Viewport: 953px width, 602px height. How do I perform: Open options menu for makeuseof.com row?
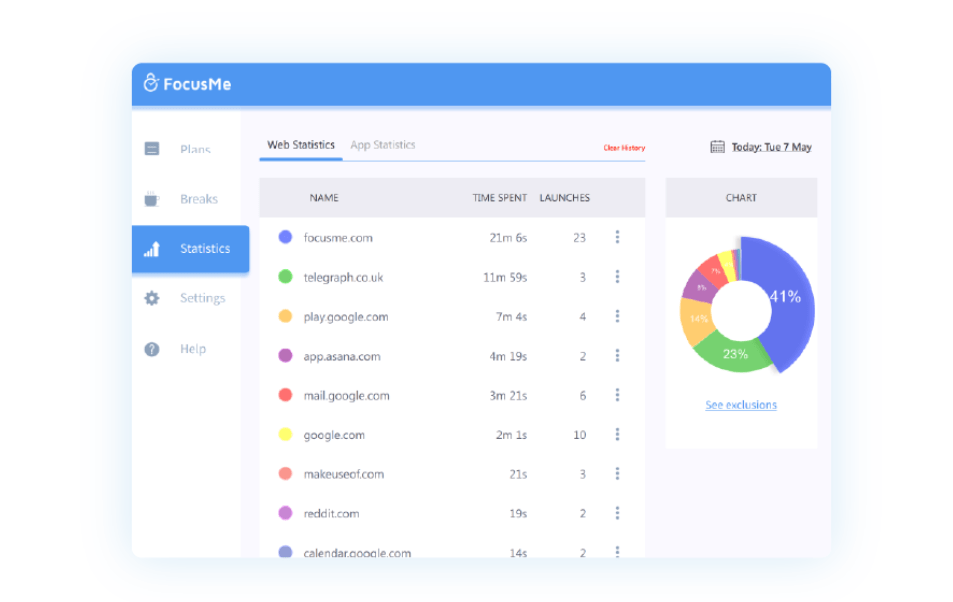tap(617, 474)
